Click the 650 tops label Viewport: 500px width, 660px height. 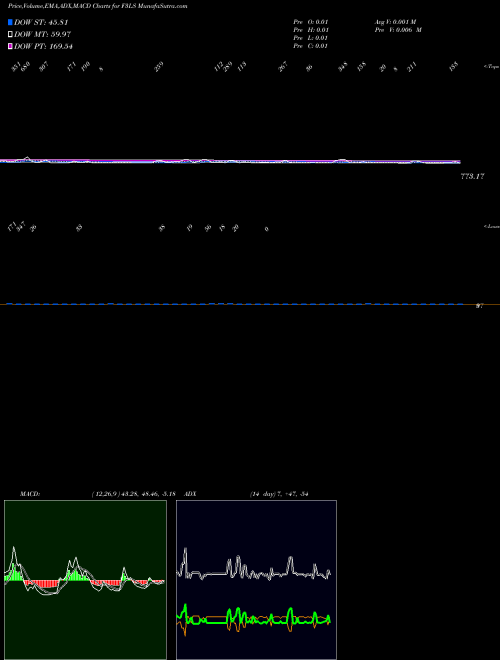[x=26, y=67]
